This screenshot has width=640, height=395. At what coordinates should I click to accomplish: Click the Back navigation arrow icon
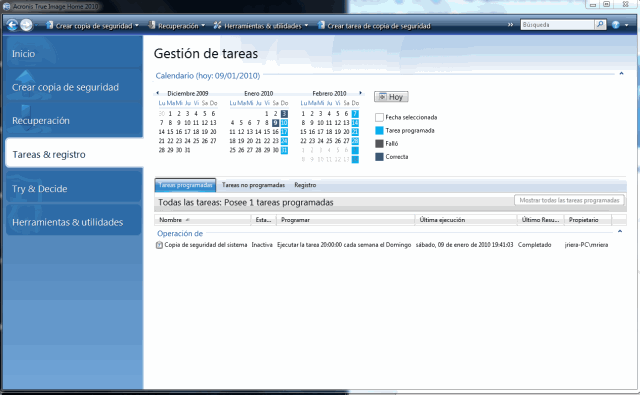click(12, 25)
